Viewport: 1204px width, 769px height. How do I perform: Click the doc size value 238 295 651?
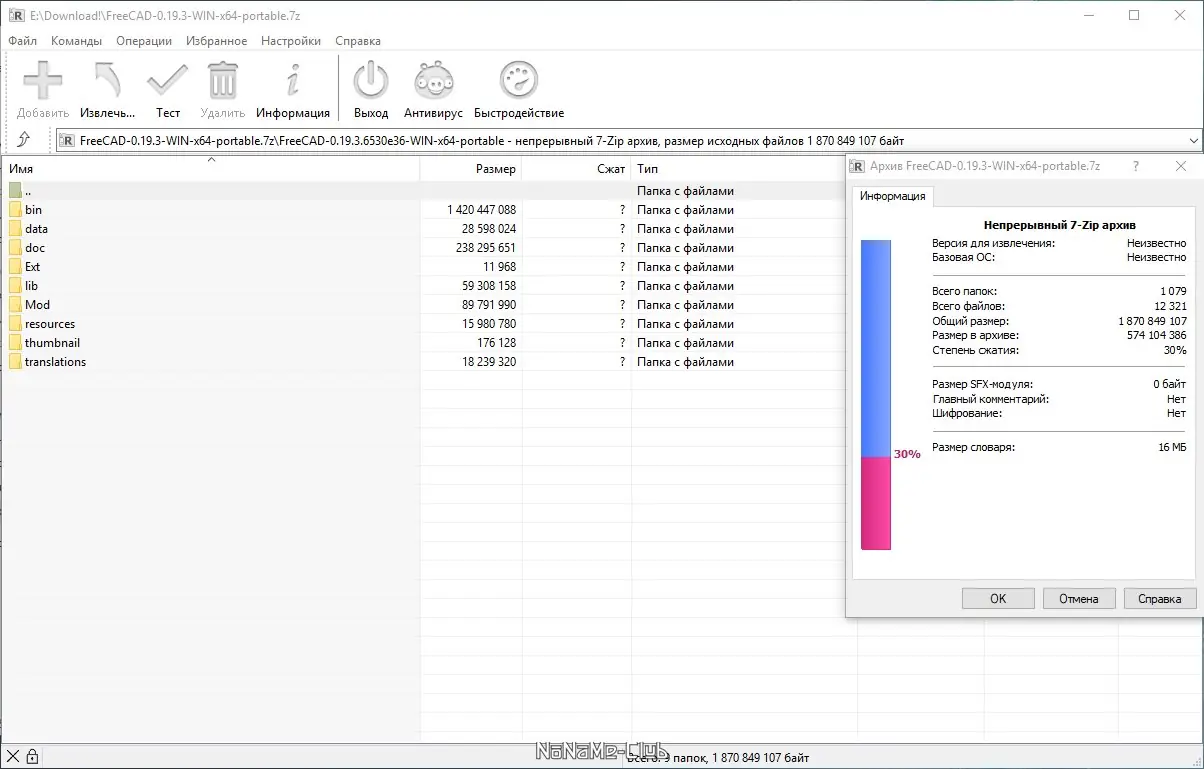pos(486,248)
